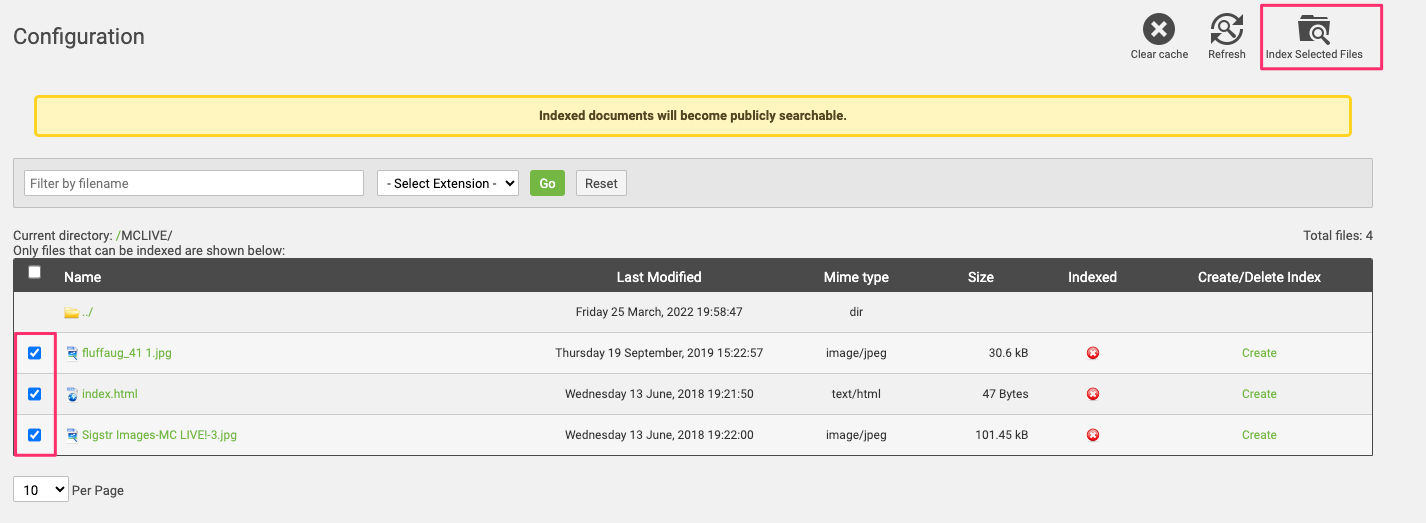The height and width of the screenshot is (523, 1426).
Task: Uncheck the fluffaug_41 1.jpg checkbox
Action: pos(35,353)
